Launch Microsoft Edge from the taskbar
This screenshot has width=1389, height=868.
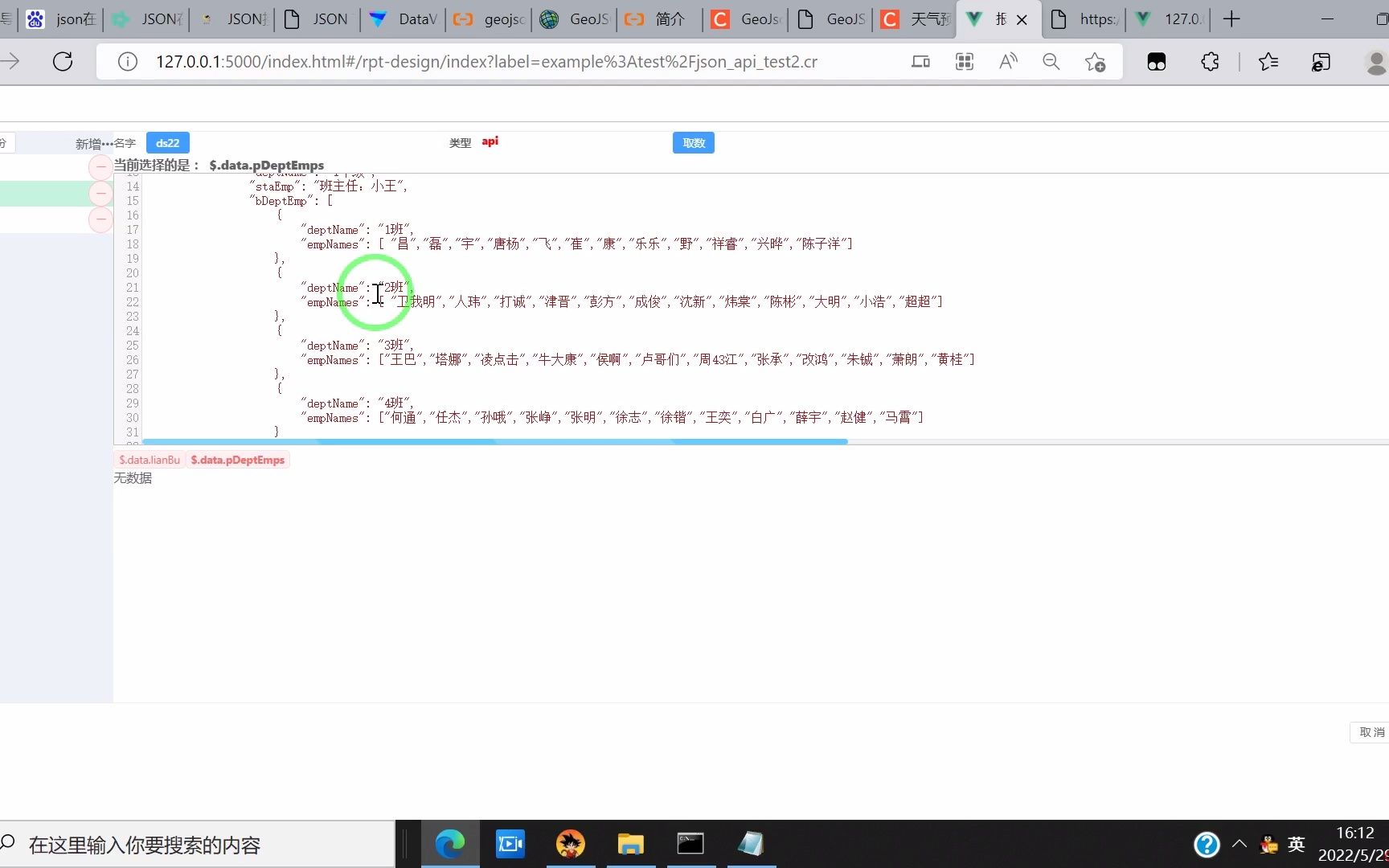[x=450, y=844]
